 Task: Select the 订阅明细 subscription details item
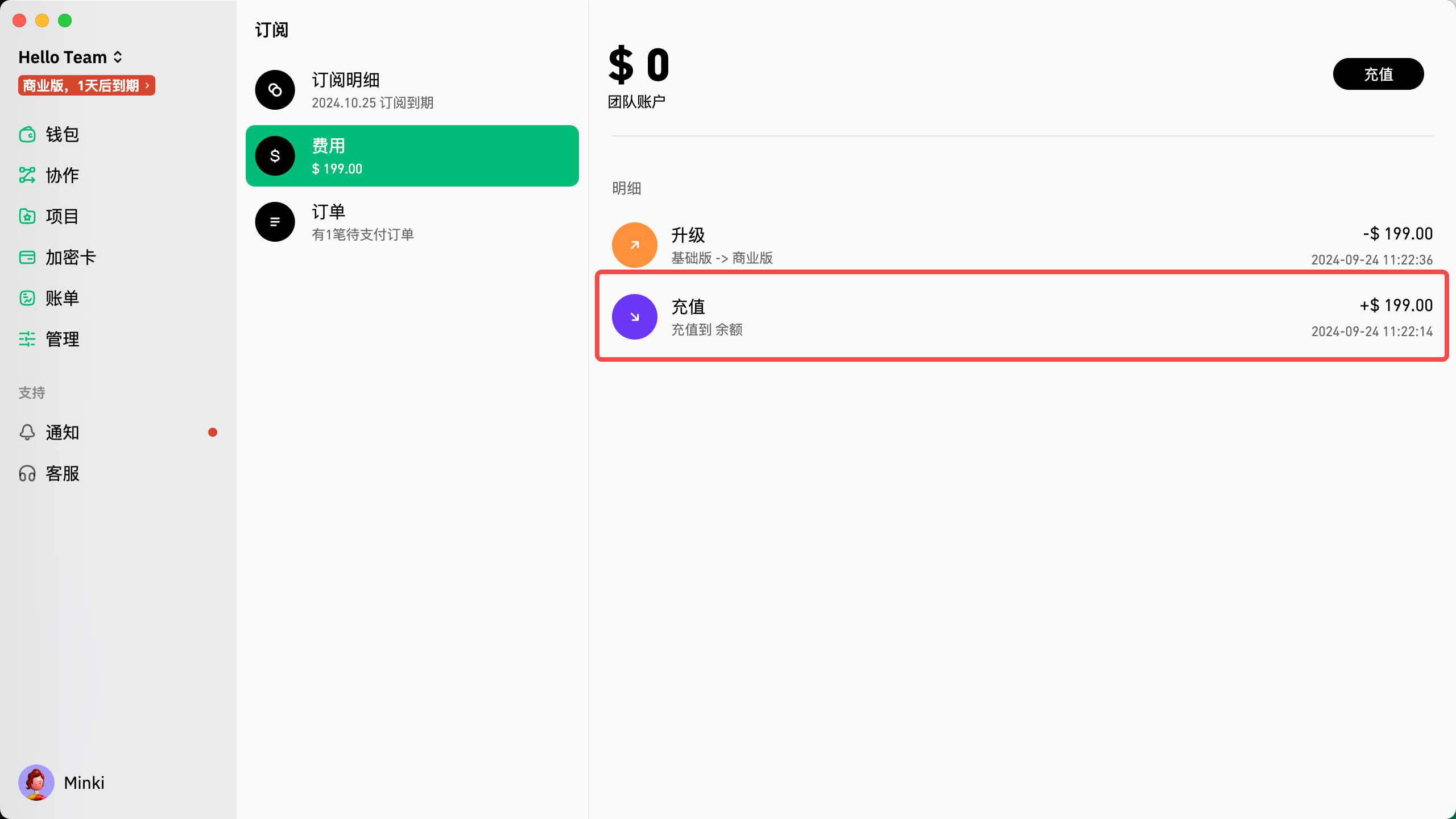pos(412,90)
